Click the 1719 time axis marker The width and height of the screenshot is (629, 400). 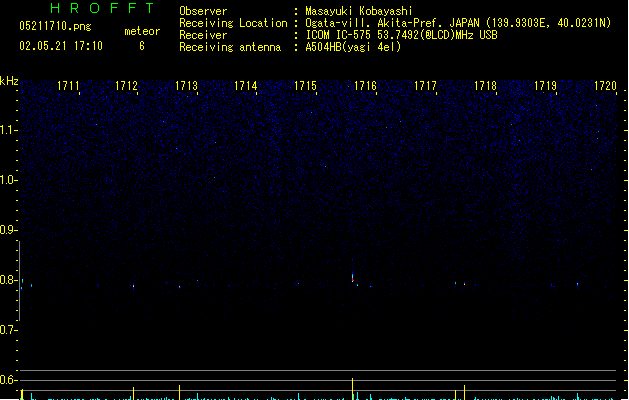(x=546, y=86)
